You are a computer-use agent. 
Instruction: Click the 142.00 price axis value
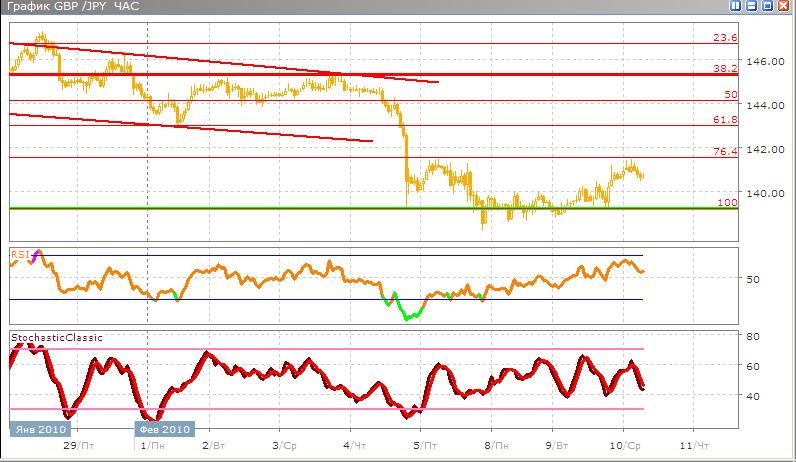click(765, 149)
